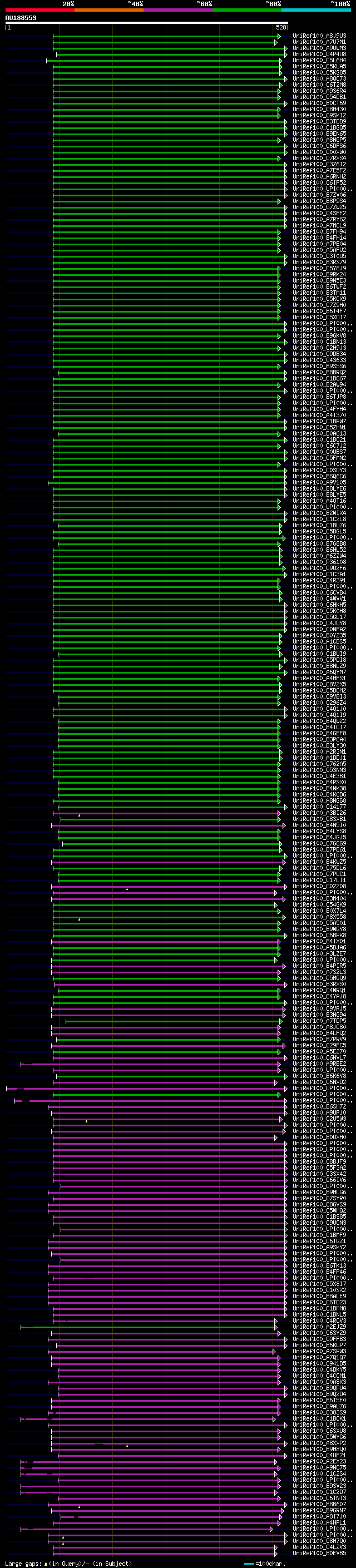The width and height of the screenshot is (356, 1568).
Task: Select alignment label UniRef100_A2EJZ9
Action: tap(319, 1327)
